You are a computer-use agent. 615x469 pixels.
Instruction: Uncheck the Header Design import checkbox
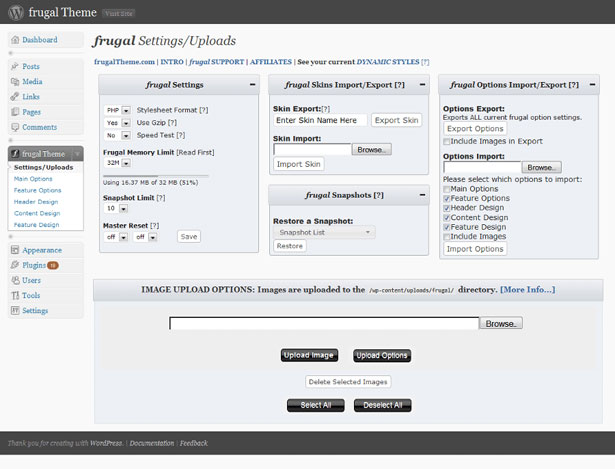(x=446, y=208)
